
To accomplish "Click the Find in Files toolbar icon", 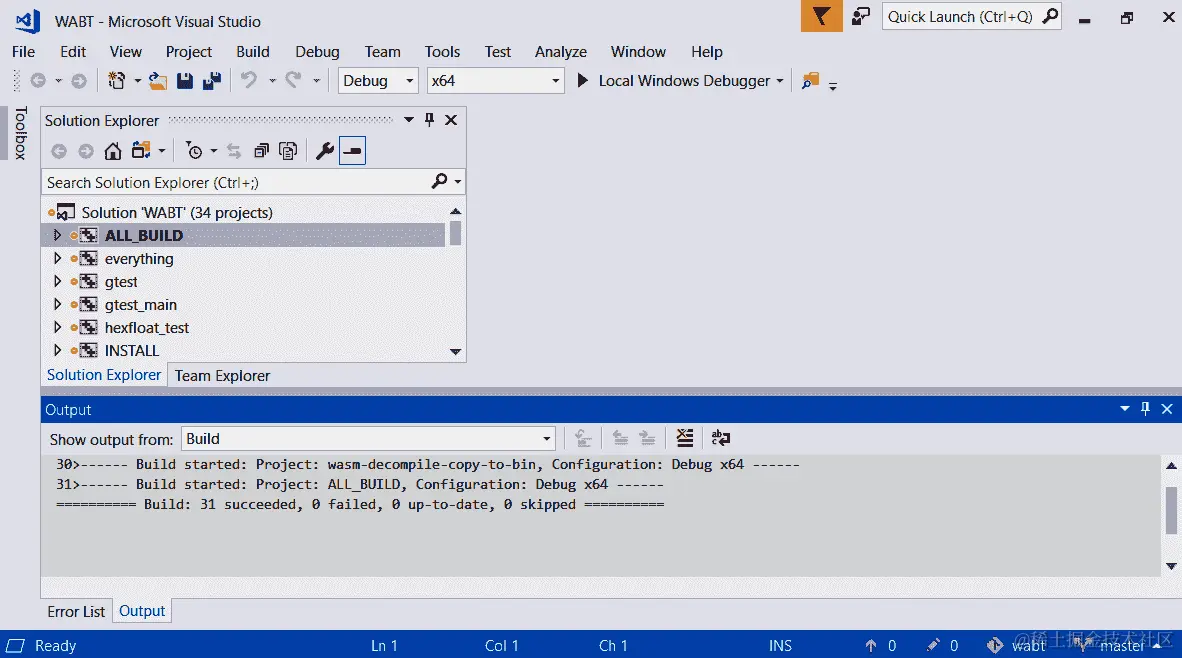I will [810, 81].
